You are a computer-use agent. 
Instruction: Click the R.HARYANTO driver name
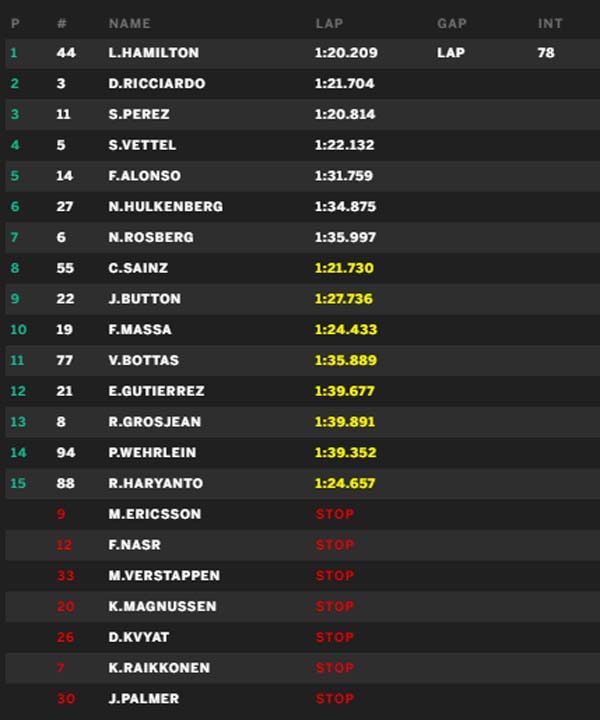156,484
